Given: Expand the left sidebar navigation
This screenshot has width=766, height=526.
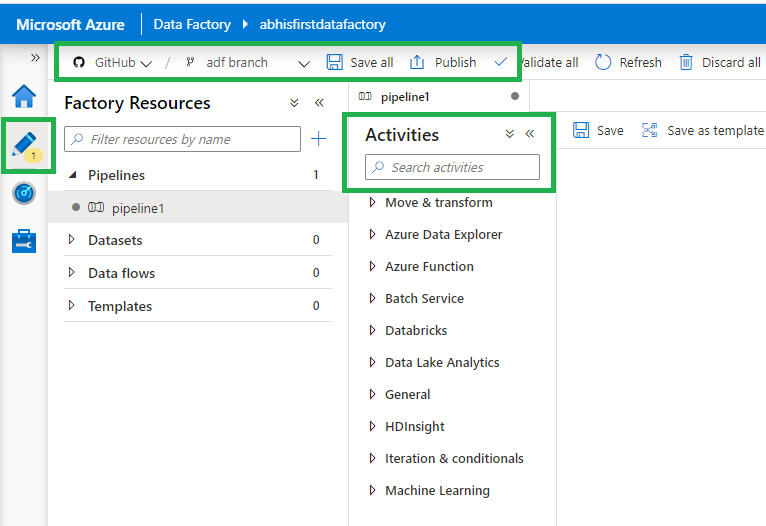Looking at the screenshot, I should tap(35, 58).
